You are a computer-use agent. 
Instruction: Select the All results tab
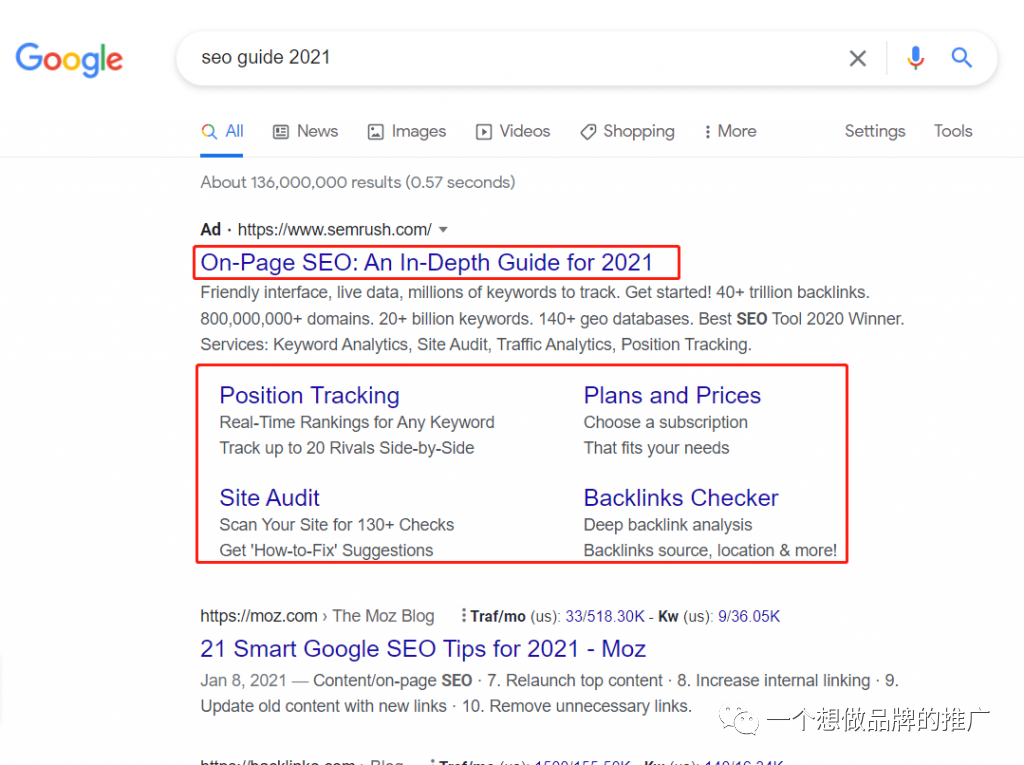222,131
